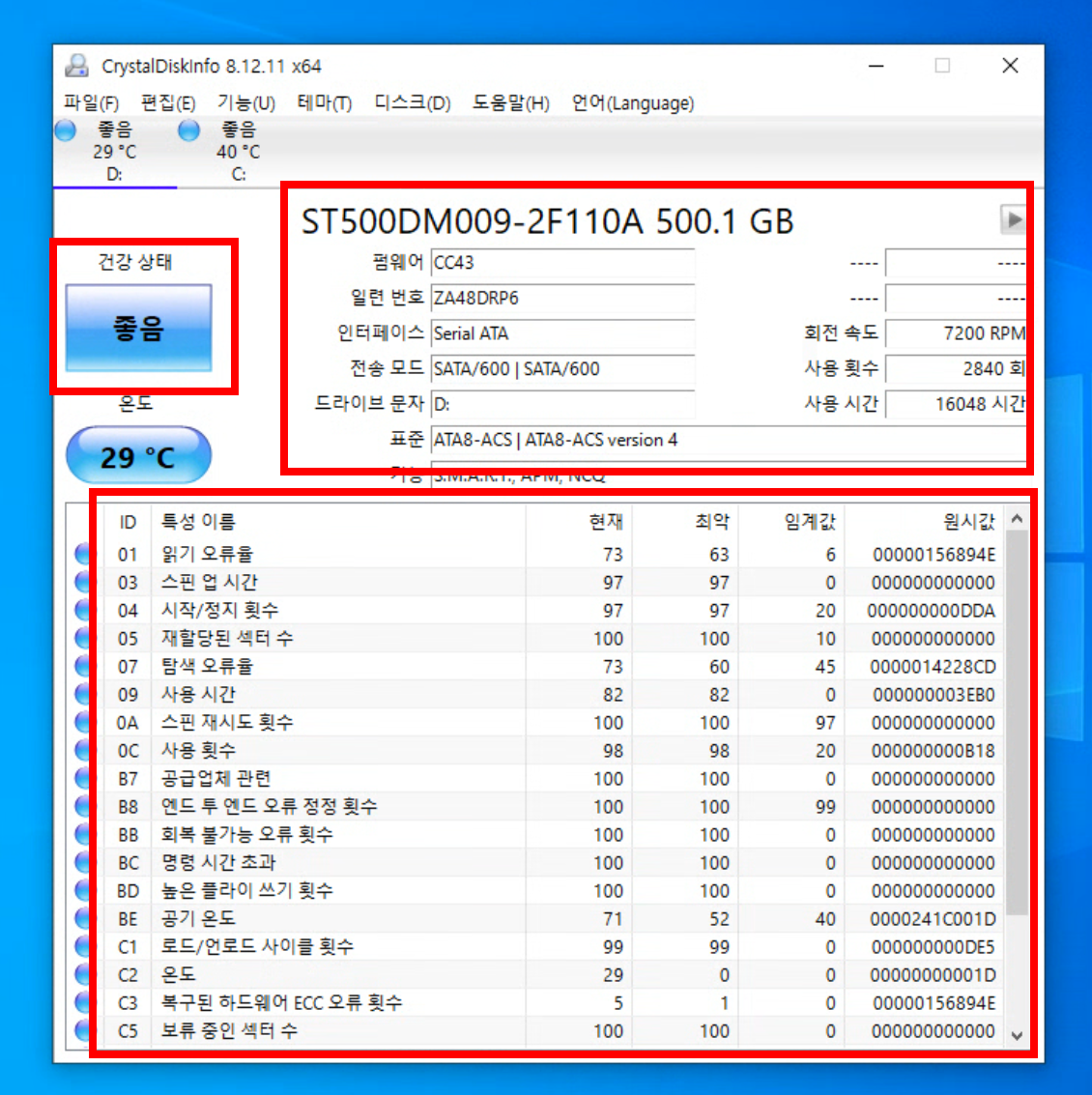The height and width of the screenshot is (1095, 1092).
Task: Click the blue status orb for drive D:
Action: pos(66,130)
